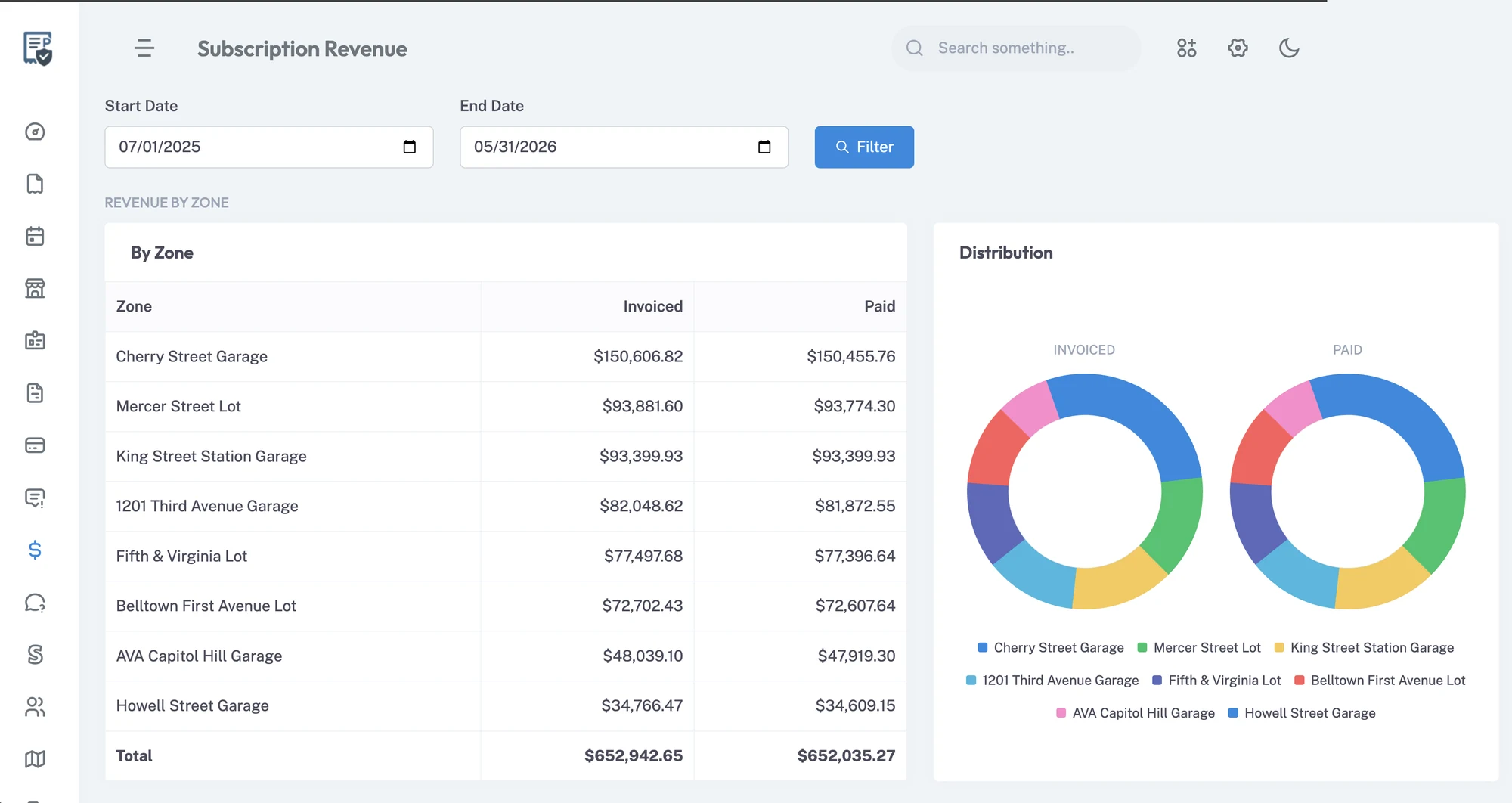Click the Start Date field 07/01/2025

click(268, 147)
